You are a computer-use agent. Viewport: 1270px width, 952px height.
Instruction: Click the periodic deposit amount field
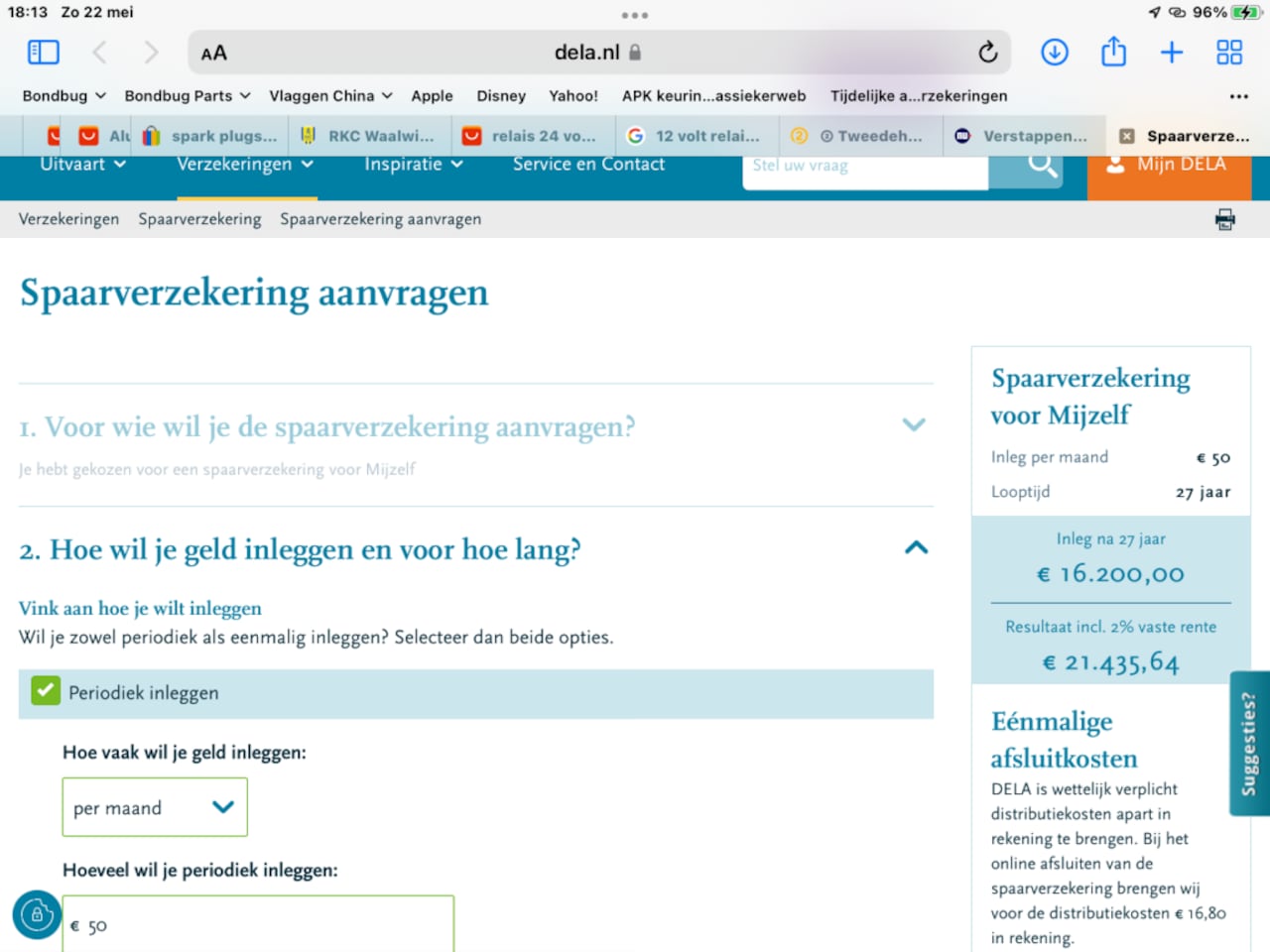(258, 925)
